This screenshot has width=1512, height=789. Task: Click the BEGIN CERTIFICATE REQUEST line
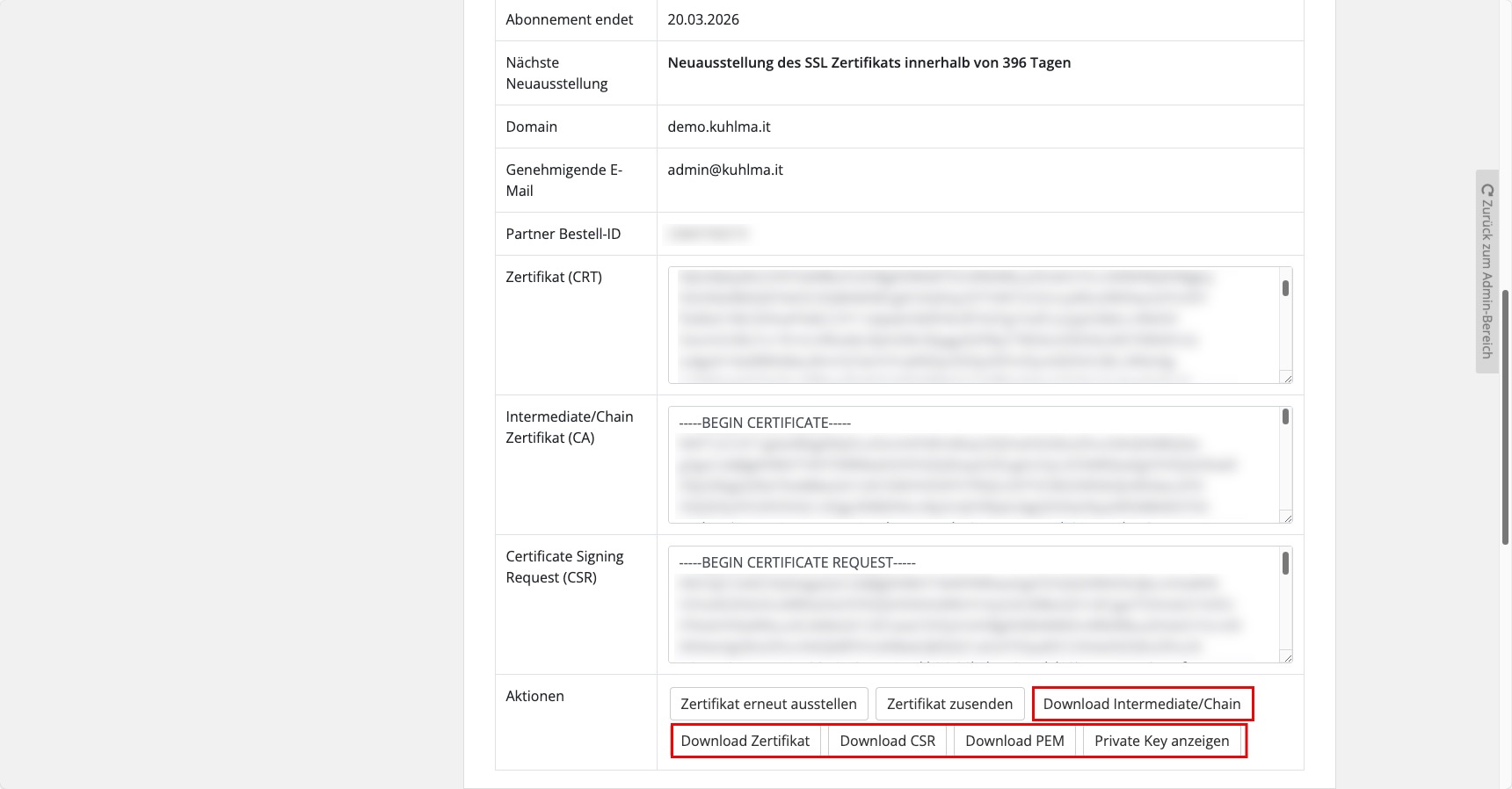(x=797, y=562)
